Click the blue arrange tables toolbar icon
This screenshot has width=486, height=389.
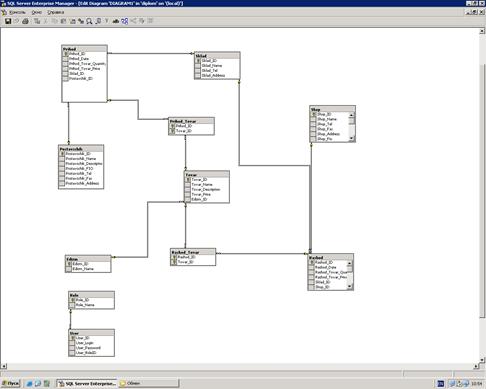(x=125, y=21)
